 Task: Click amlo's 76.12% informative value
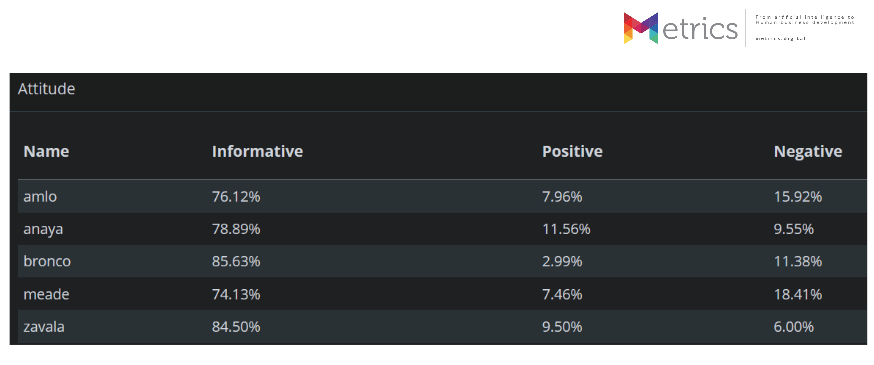pyautogui.click(x=236, y=196)
